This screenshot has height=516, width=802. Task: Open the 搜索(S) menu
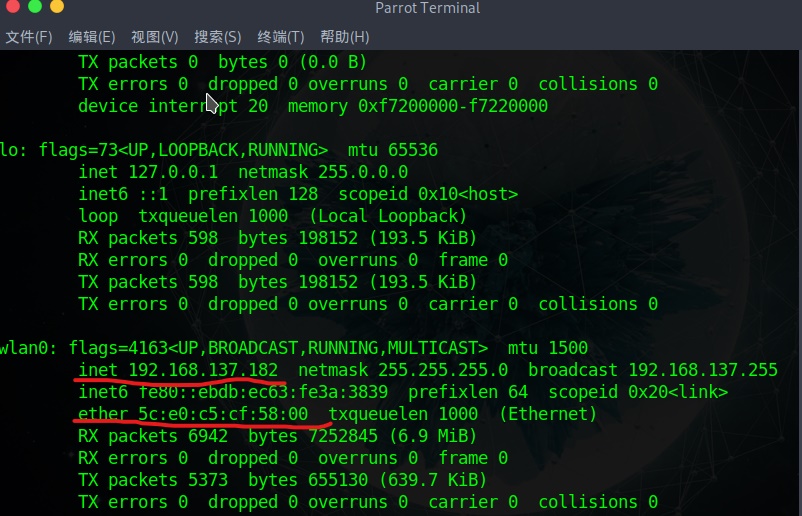[x=217, y=37]
